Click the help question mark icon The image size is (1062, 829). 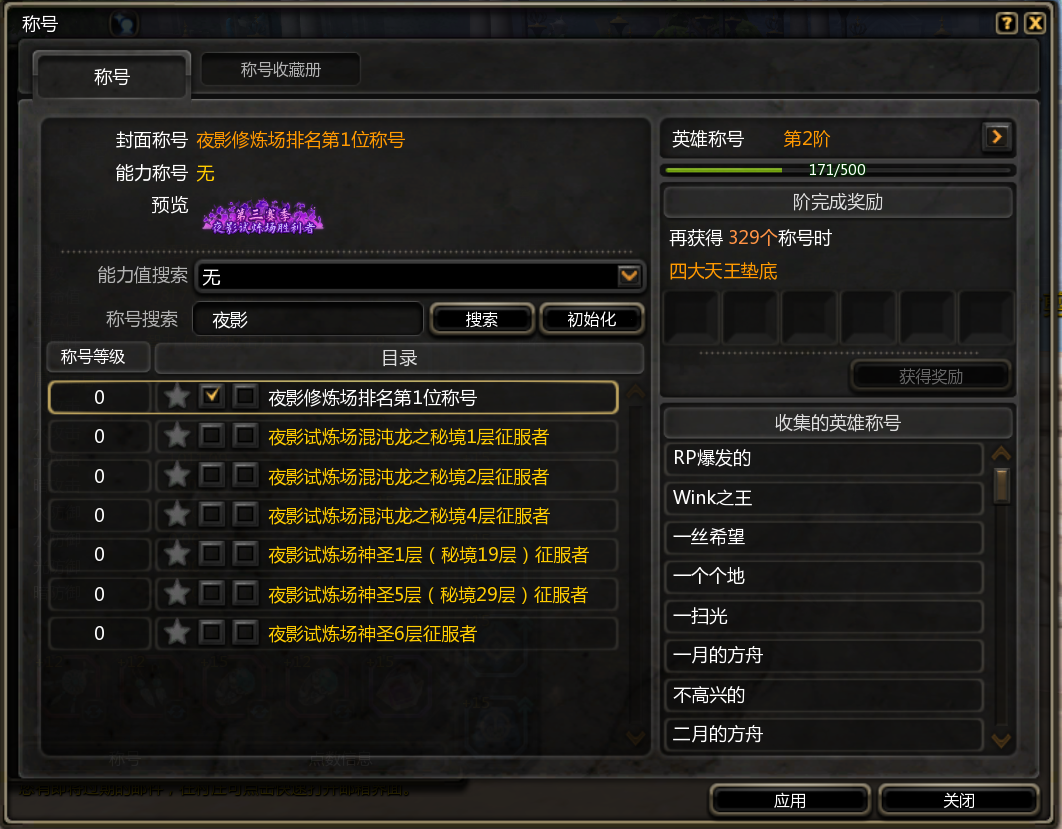1006,24
